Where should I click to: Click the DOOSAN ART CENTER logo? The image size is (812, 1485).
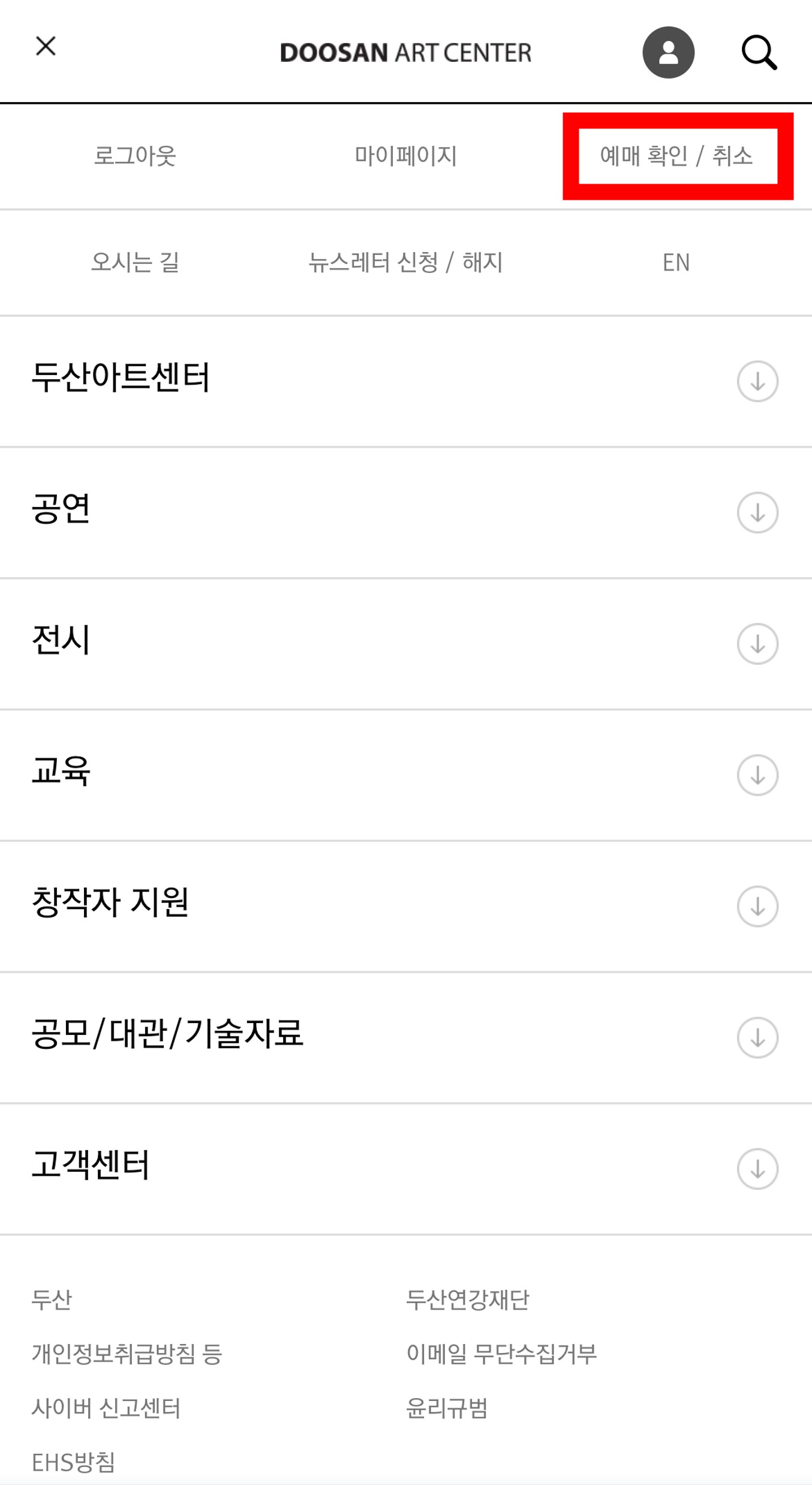pyautogui.click(x=405, y=53)
